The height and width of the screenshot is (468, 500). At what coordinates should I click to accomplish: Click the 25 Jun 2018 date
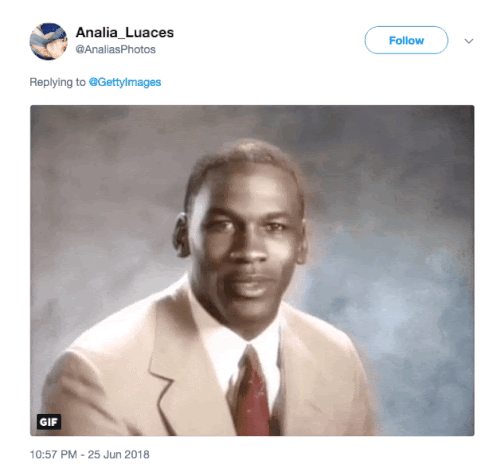point(119,454)
